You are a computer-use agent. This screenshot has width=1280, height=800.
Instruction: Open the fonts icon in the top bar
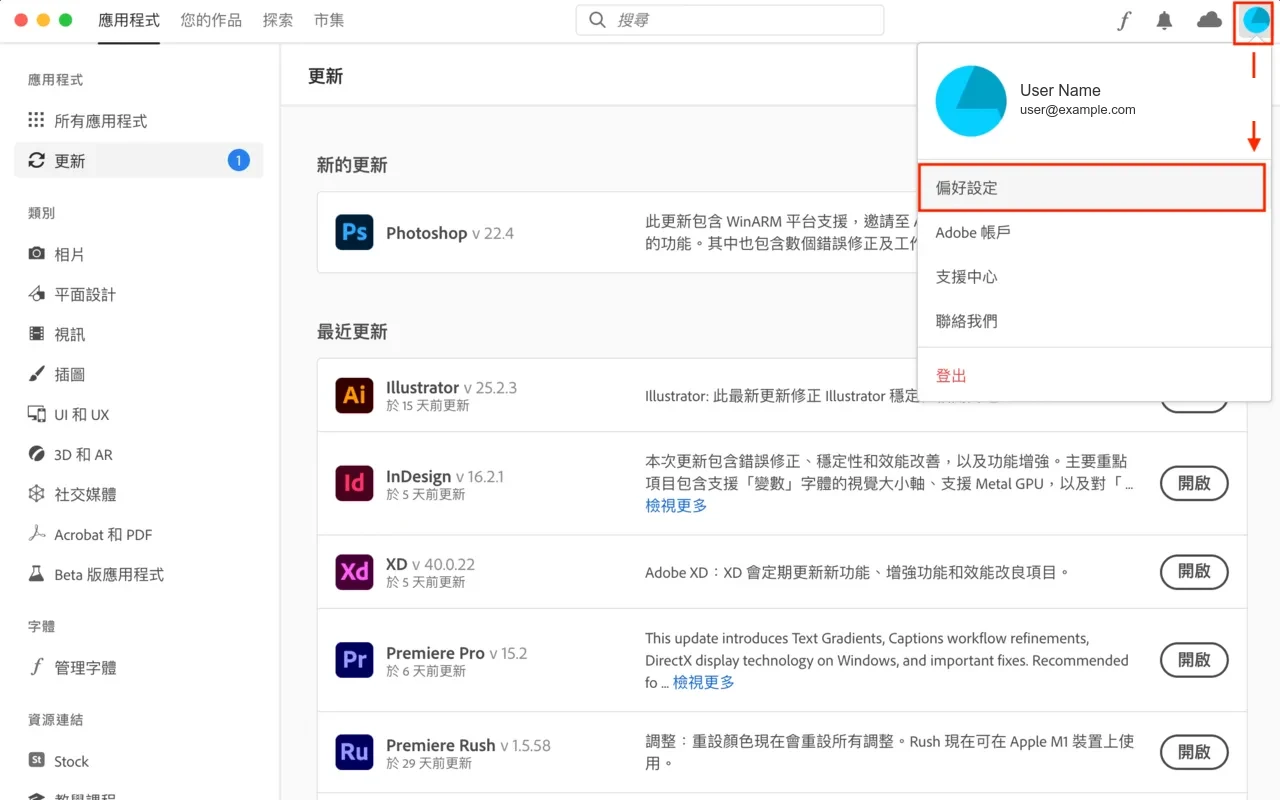point(1124,21)
